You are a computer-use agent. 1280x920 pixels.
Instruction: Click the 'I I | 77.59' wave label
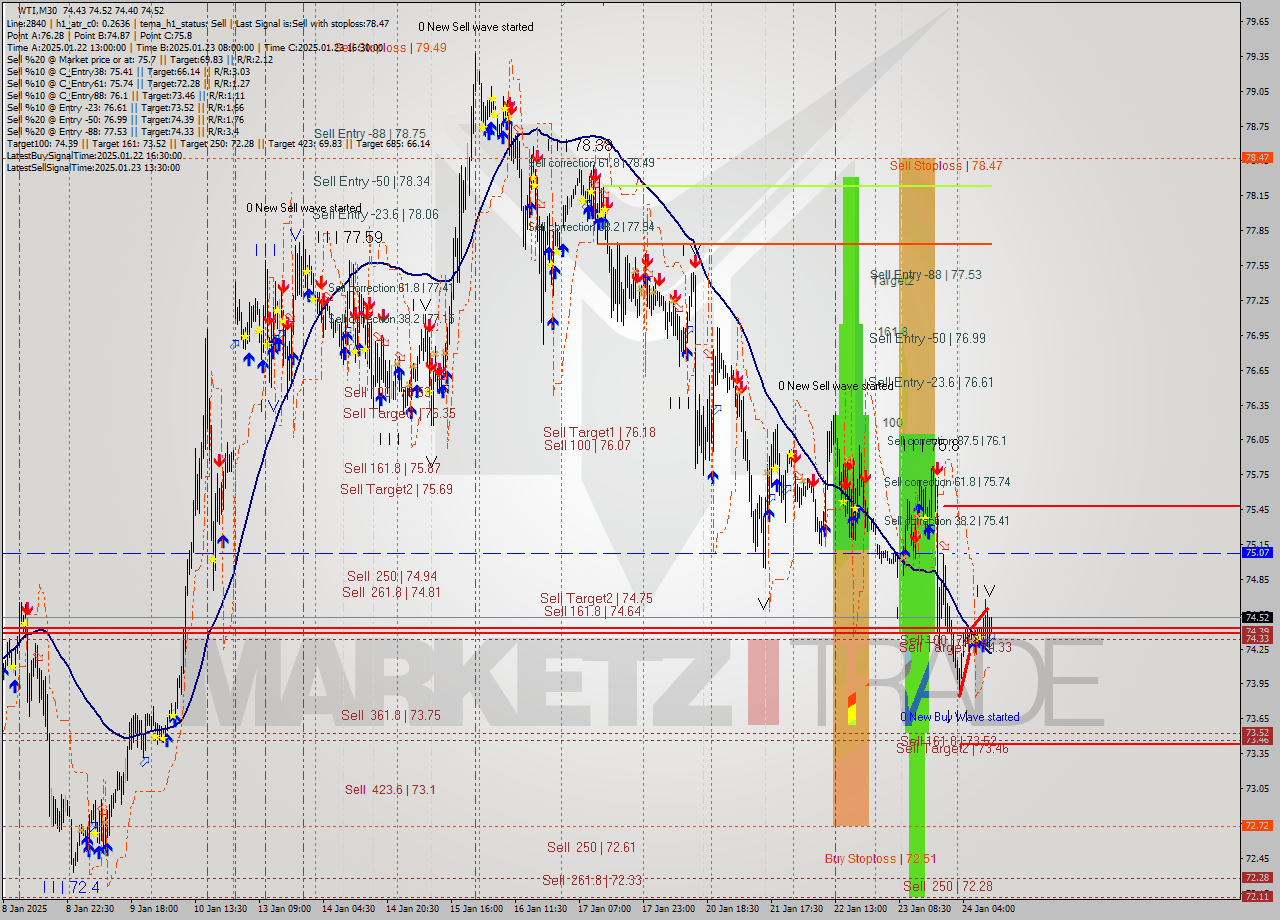348,237
